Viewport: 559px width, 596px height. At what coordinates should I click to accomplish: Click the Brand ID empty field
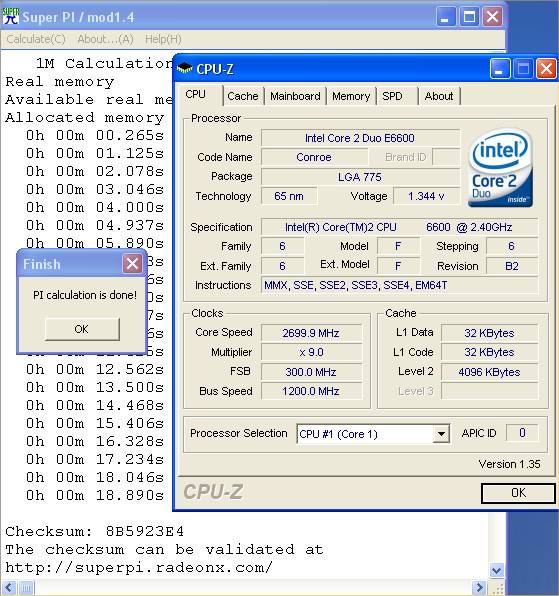click(x=446, y=157)
